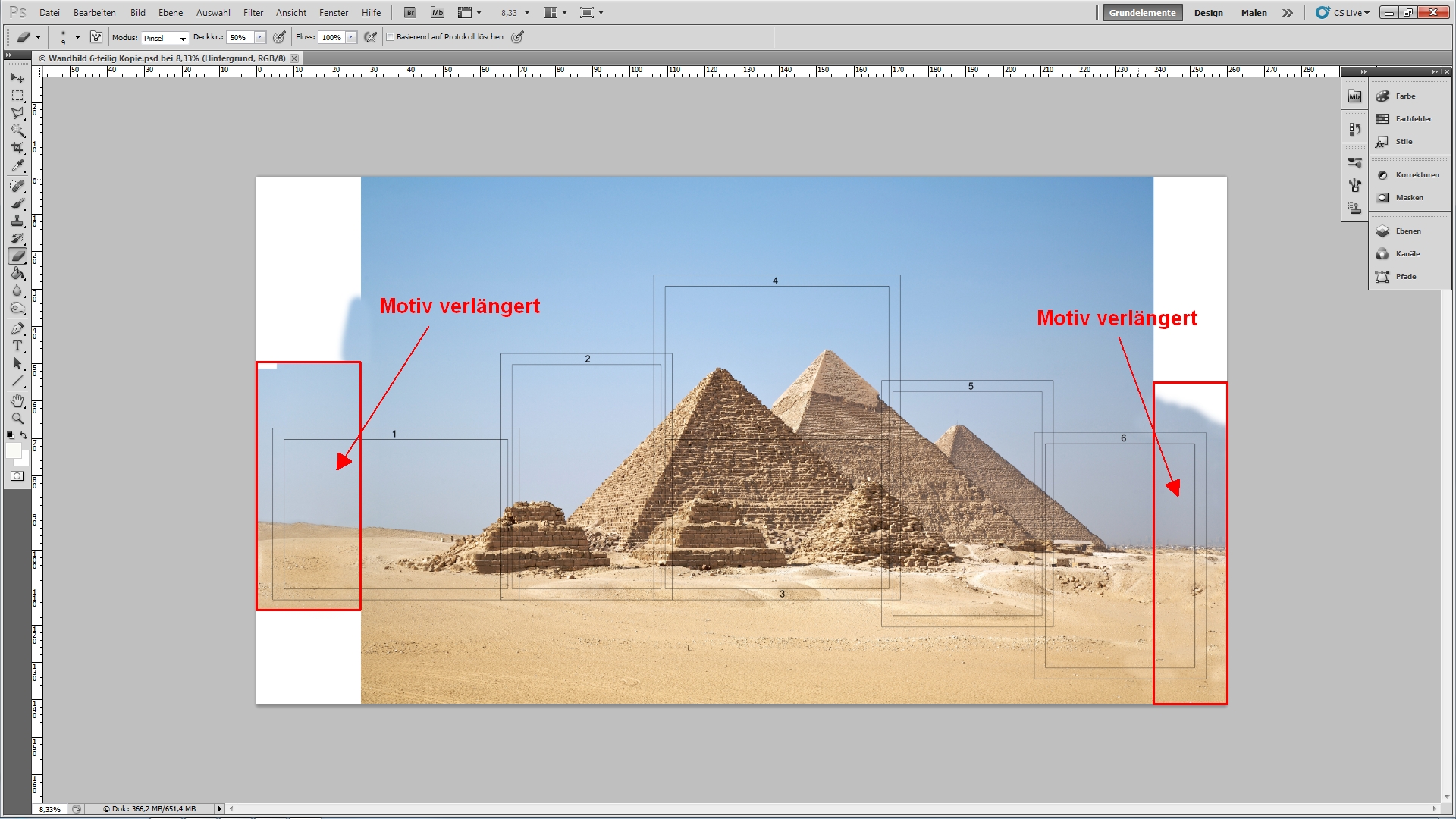The height and width of the screenshot is (819, 1456).
Task: Open the Filter menu
Action: click(253, 13)
